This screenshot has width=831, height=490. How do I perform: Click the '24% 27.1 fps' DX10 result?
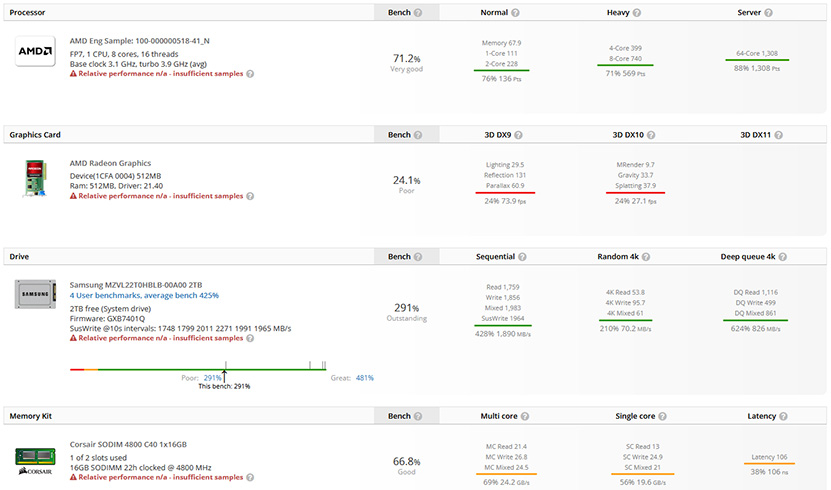[x=635, y=201]
